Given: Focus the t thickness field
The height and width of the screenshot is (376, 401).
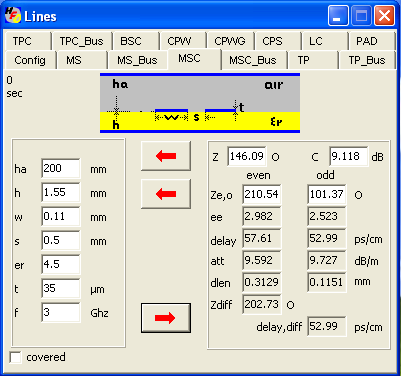Looking at the screenshot, I should [61, 288].
